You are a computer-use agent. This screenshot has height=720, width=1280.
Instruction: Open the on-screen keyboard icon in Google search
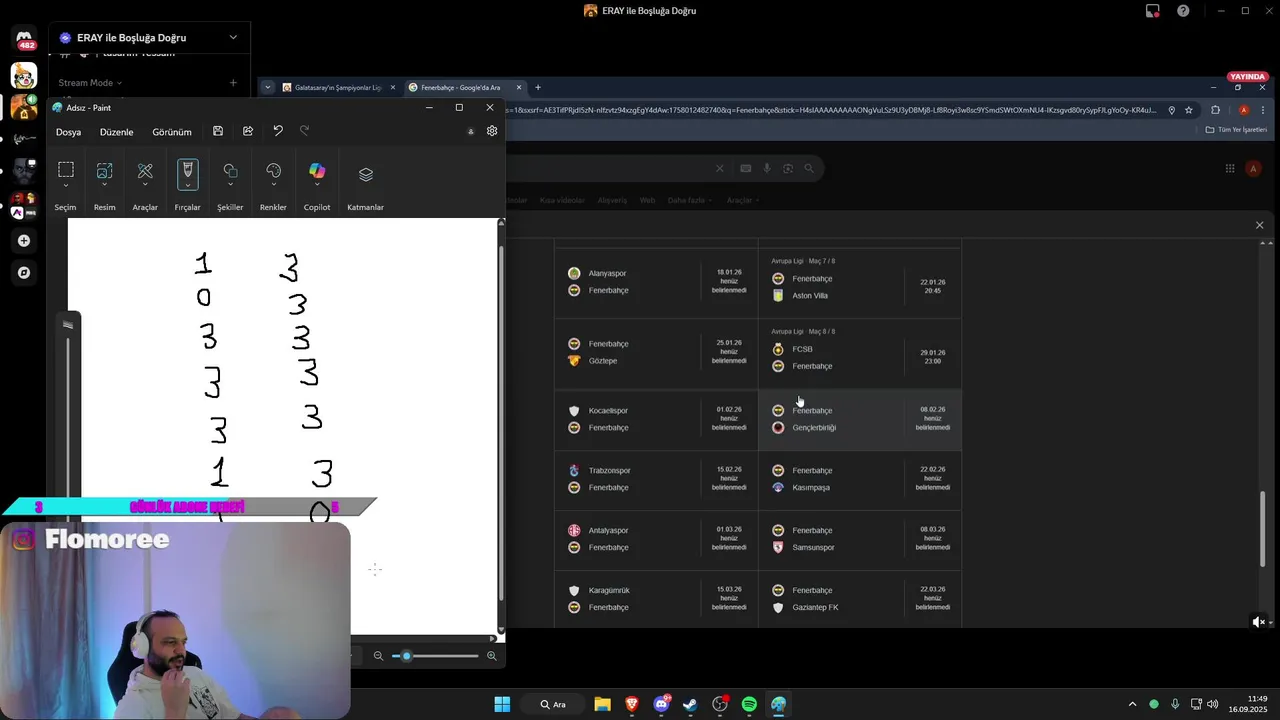point(745,169)
